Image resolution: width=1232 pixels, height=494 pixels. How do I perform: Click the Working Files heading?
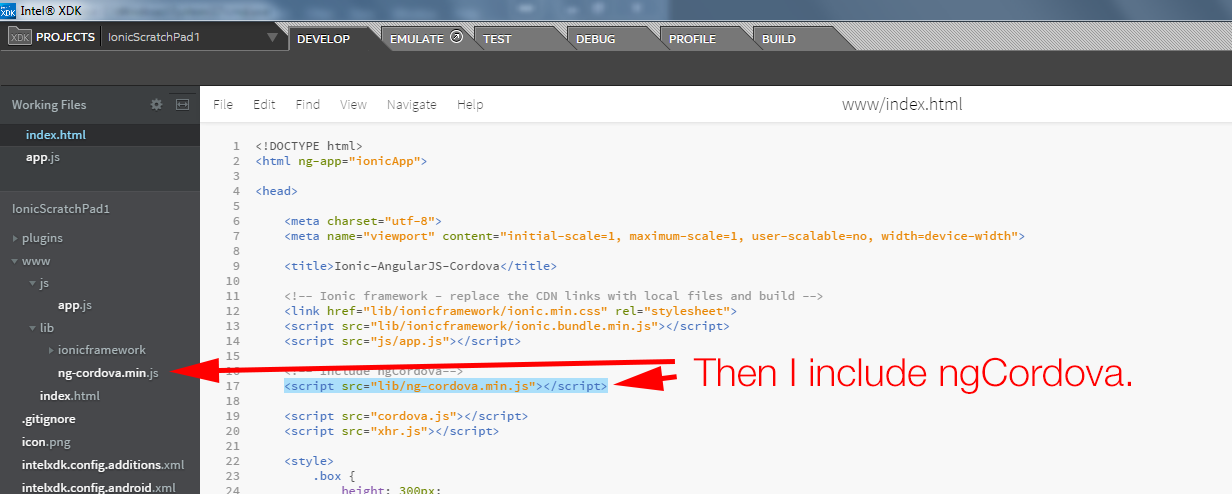49,105
